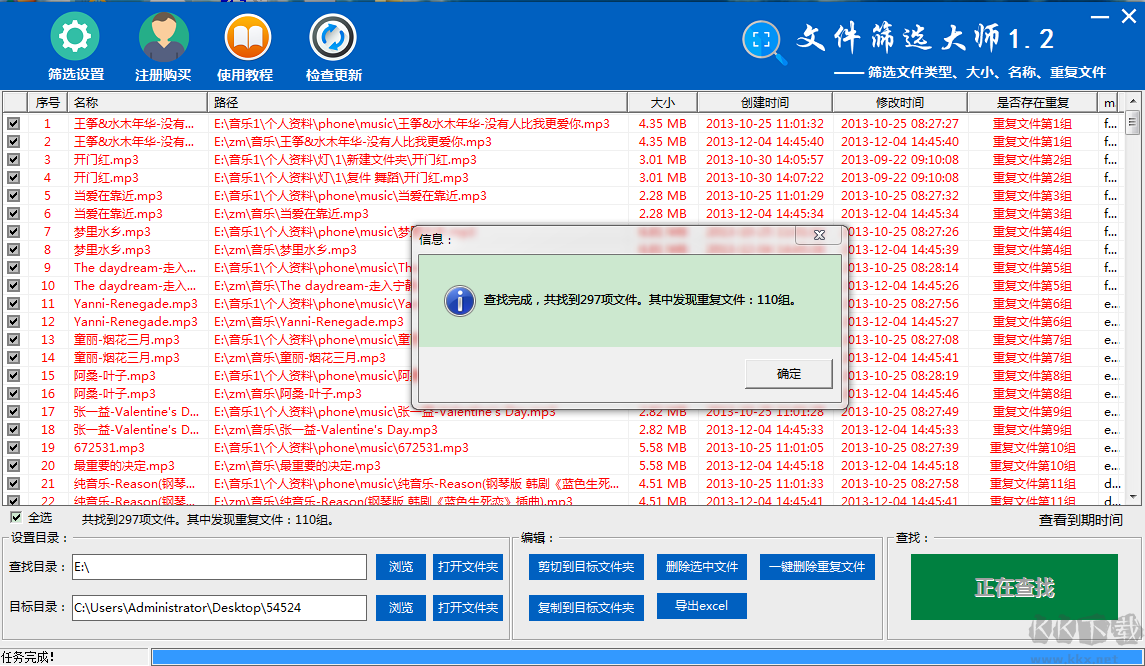Viewport: 1145px width, 666px height.
Task: Open the 使用教程 book icon
Action: (x=248, y=37)
